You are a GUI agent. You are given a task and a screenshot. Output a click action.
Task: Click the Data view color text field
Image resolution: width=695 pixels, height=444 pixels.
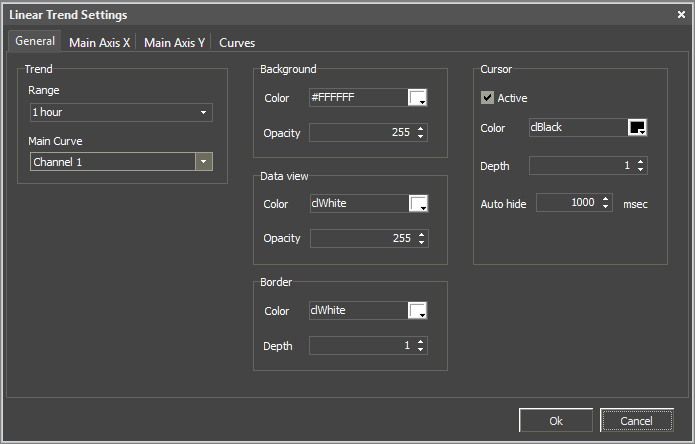(x=359, y=203)
